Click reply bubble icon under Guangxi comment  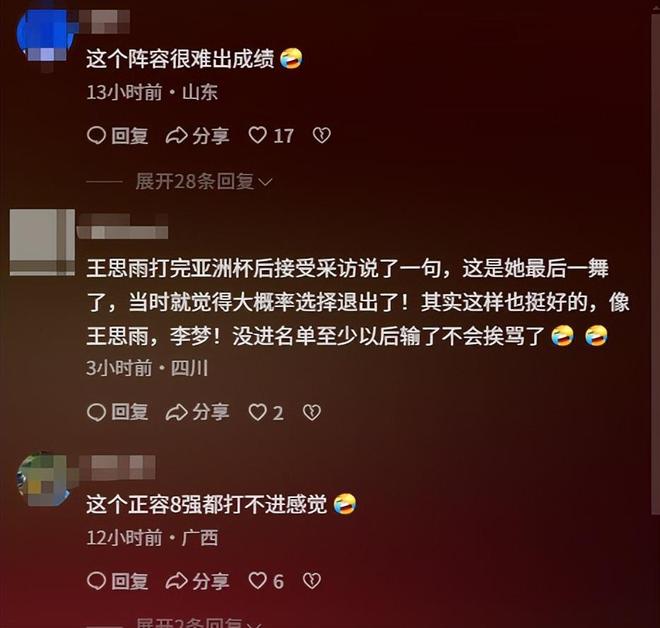pyautogui.click(x=96, y=581)
